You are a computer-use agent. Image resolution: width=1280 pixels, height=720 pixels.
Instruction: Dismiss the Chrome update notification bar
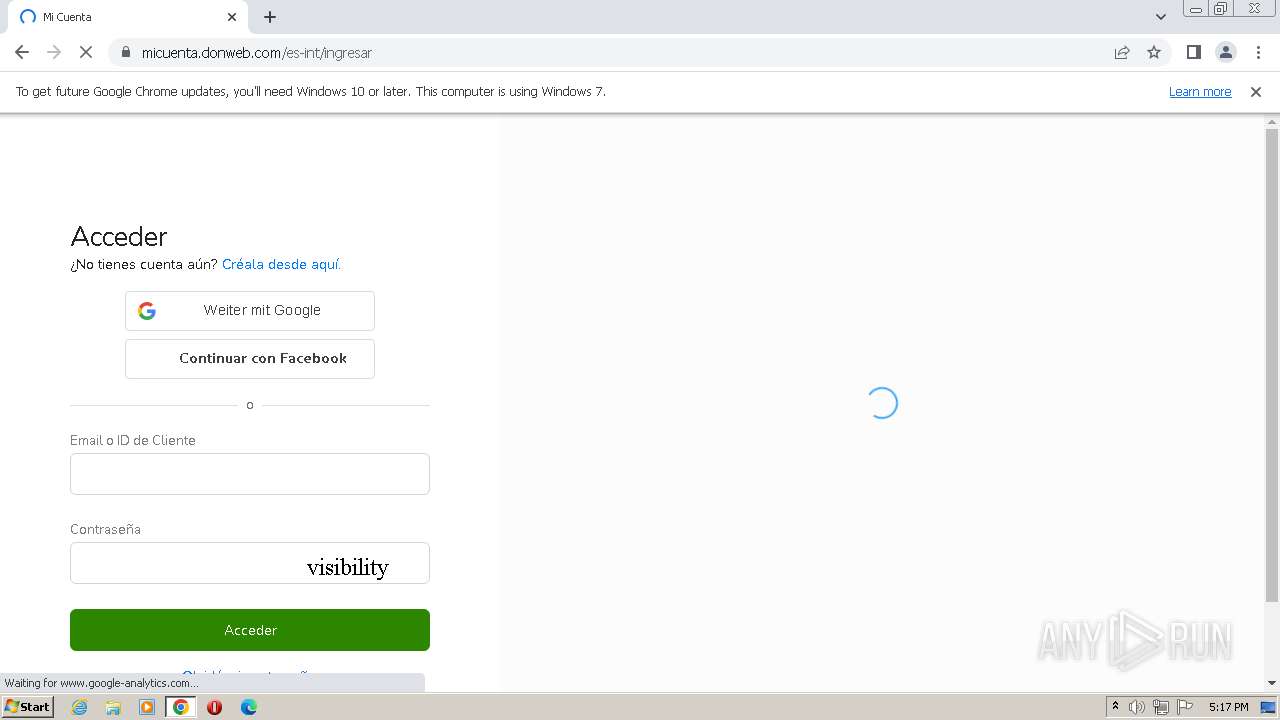point(1256,91)
